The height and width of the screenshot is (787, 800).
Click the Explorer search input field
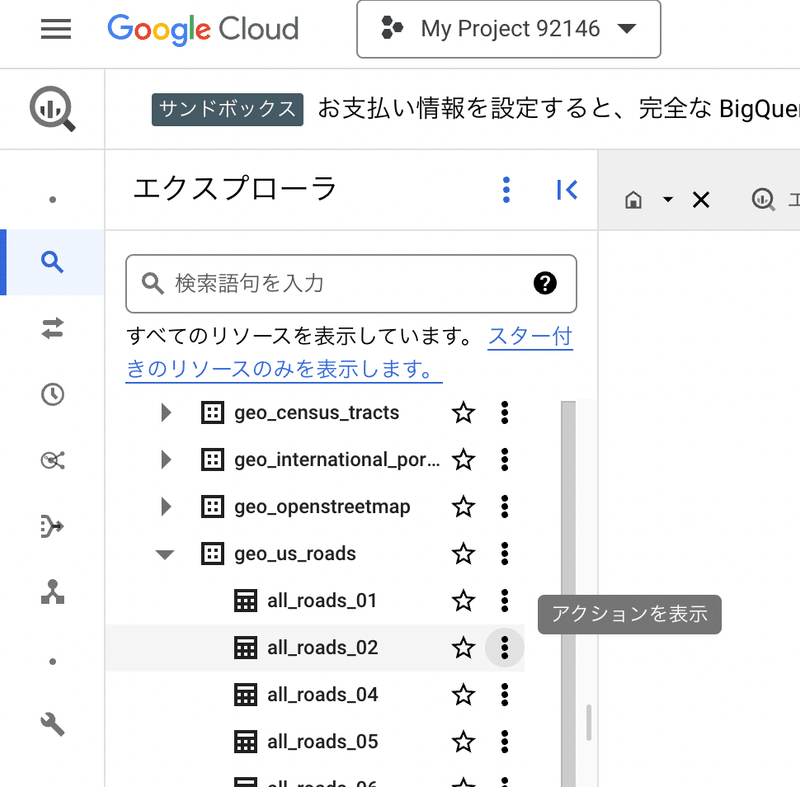340,284
